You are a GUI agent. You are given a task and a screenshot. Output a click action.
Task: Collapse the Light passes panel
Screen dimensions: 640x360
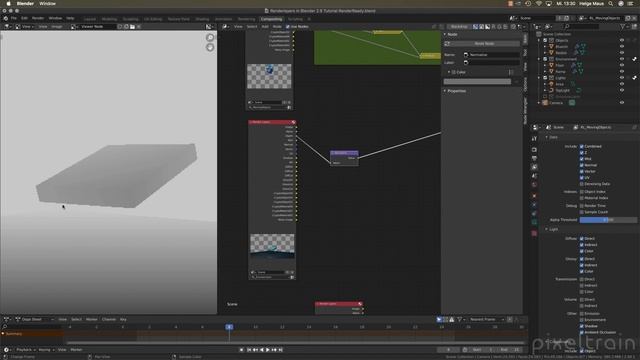point(547,229)
